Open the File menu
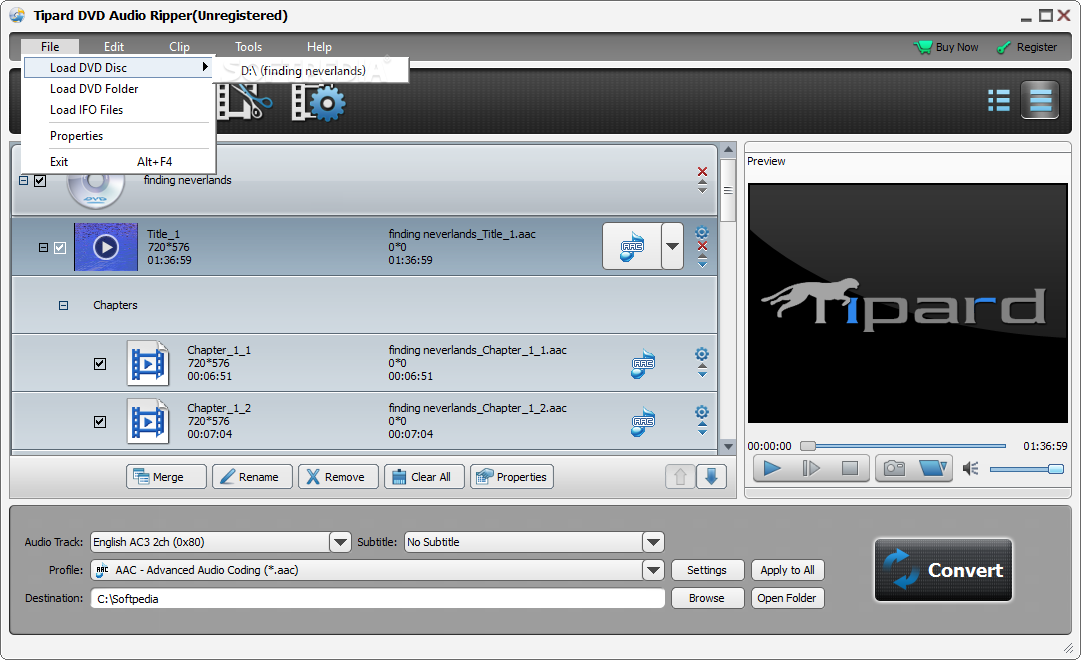The image size is (1081, 660). pos(50,47)
